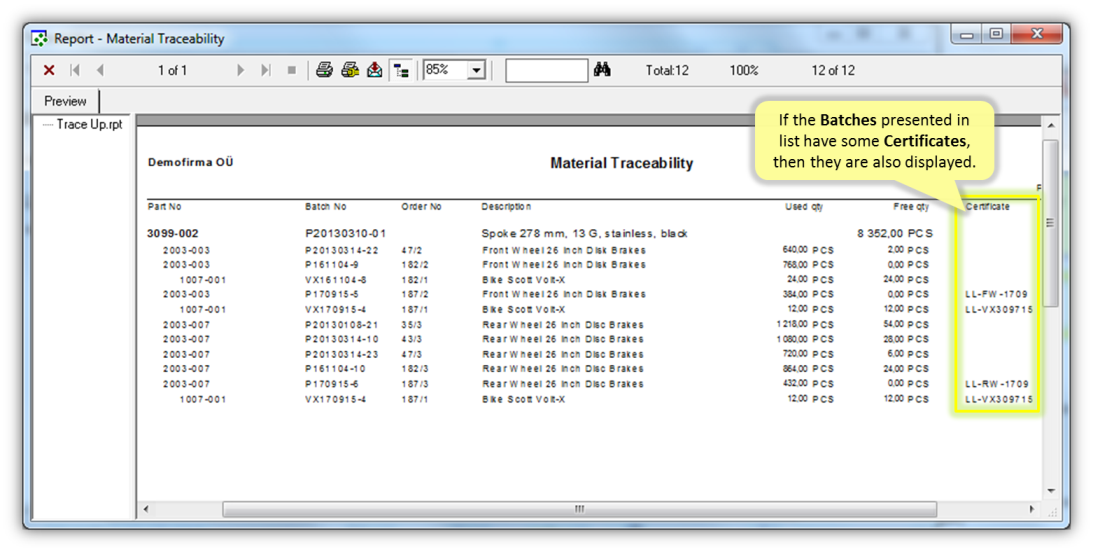The image size is (1093, 552).
Task: Click the vertical scrollbar thumb
Action: [x=1050, y=223]
